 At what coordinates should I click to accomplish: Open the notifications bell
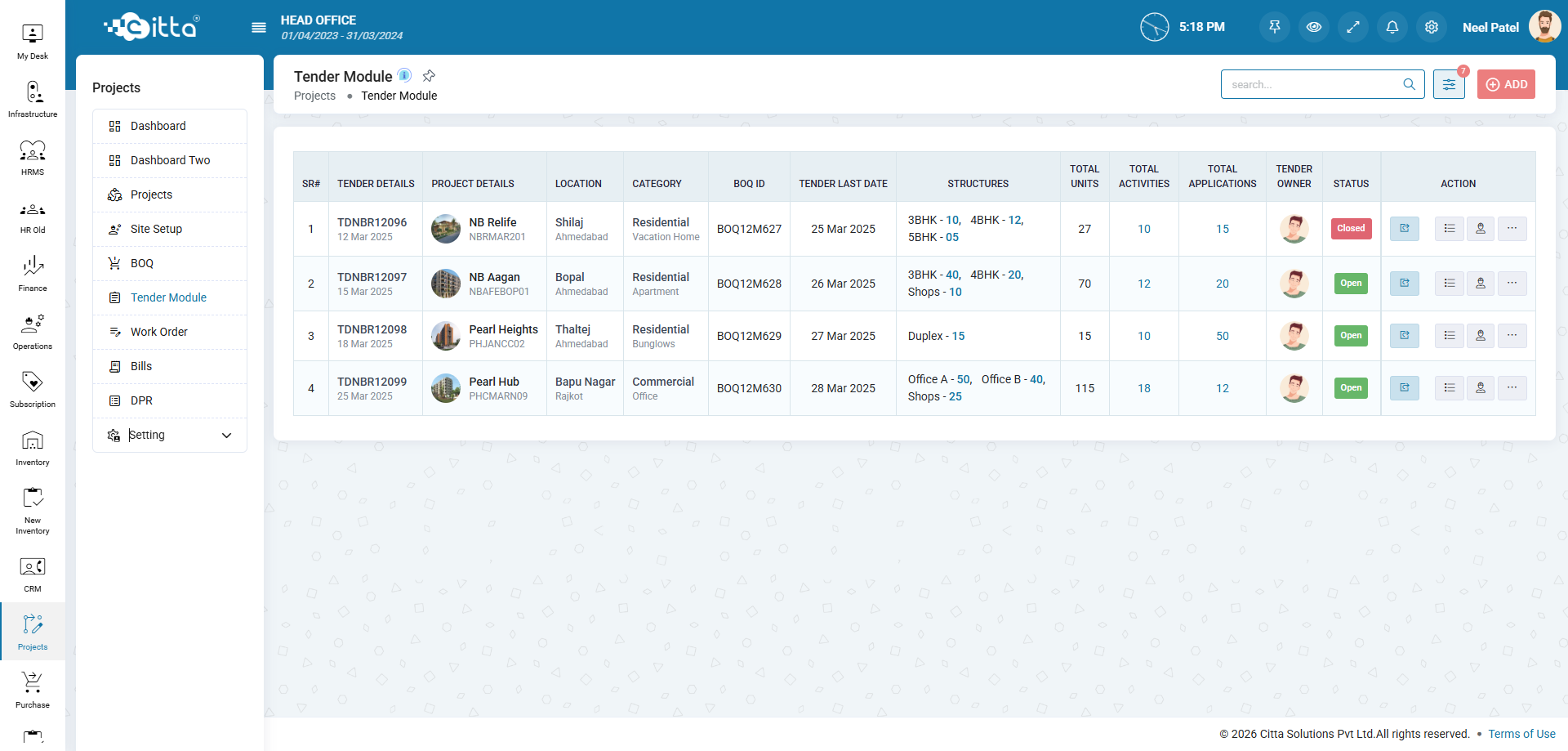click(1392, 27)
